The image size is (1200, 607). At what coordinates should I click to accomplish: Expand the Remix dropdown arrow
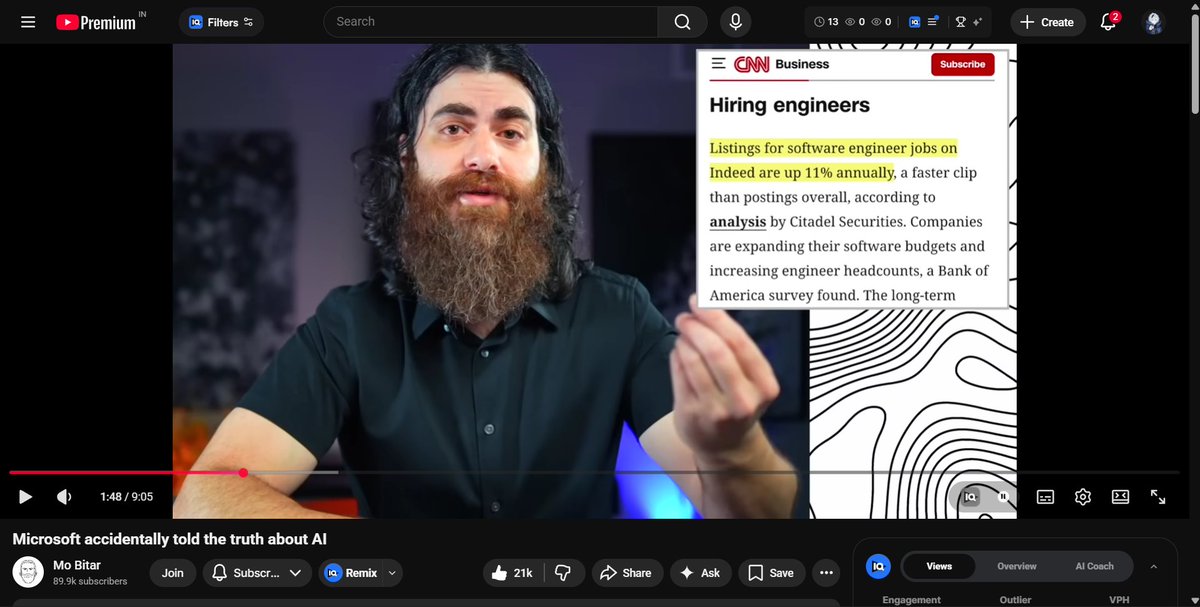click(x=392, y=573)
